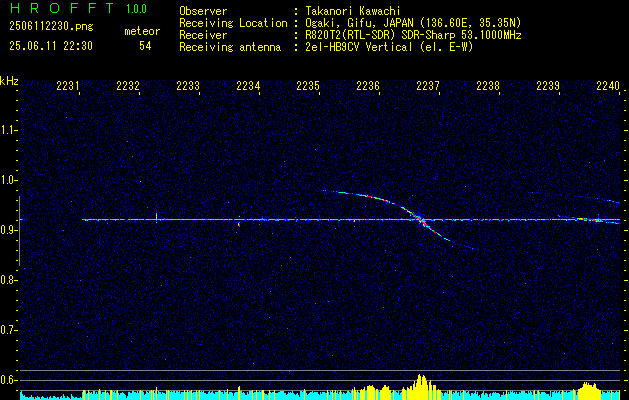Click the gray vertical range bar beside the frequency axis
Image resolution: width=629 pixels, height=400 pixels.
click(x=19, y=231)
